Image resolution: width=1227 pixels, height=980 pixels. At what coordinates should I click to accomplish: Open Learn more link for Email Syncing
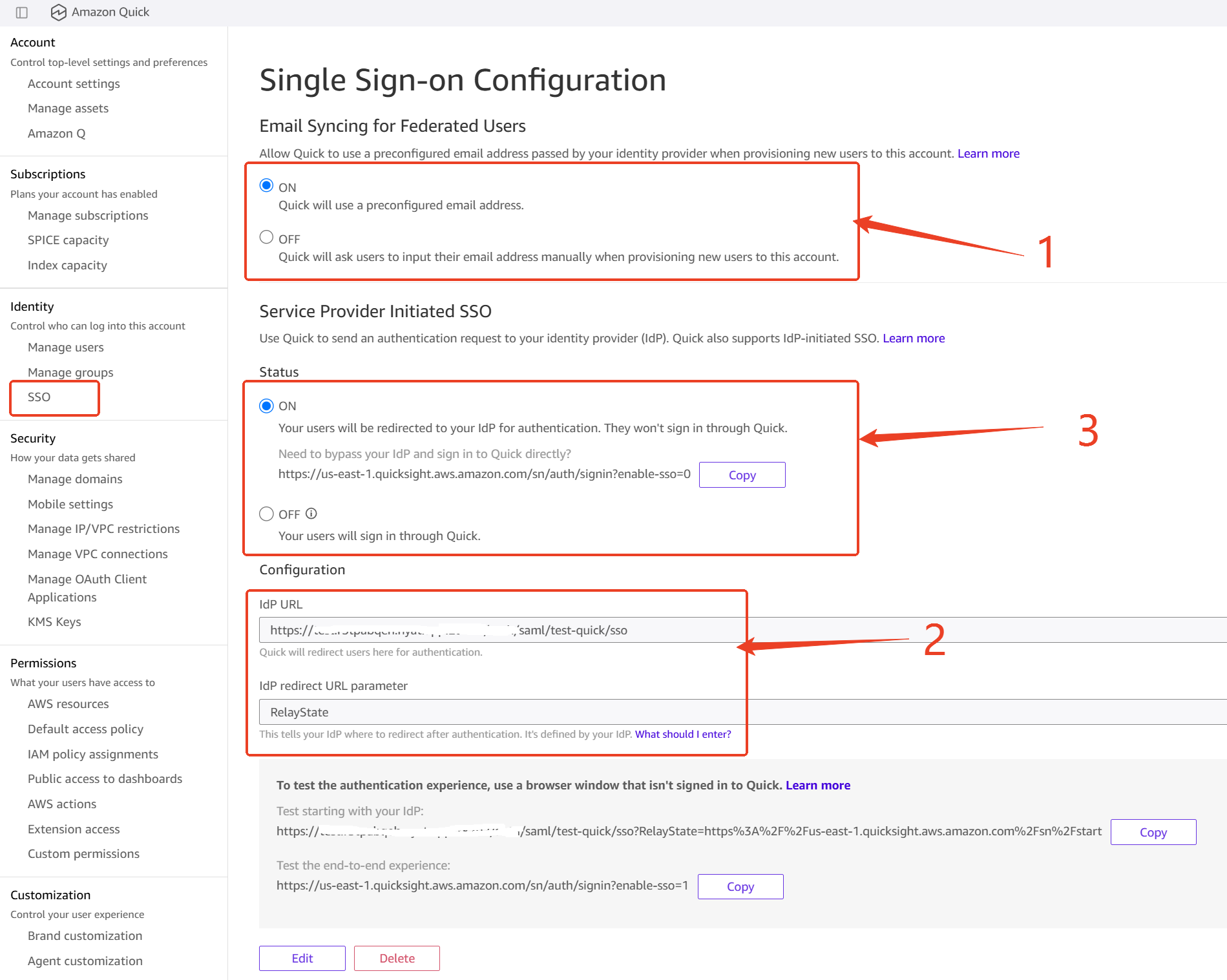[x=989, y=153]
